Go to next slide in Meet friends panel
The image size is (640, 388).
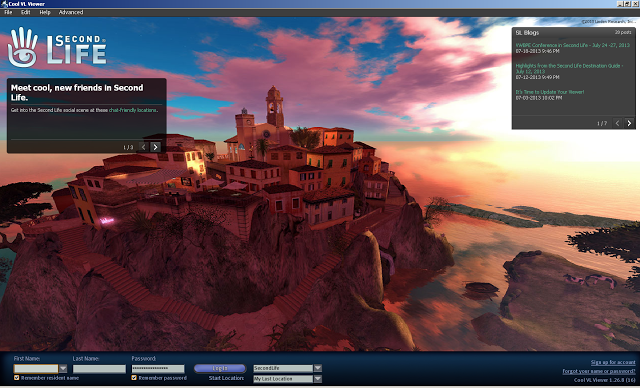point(155,147)
